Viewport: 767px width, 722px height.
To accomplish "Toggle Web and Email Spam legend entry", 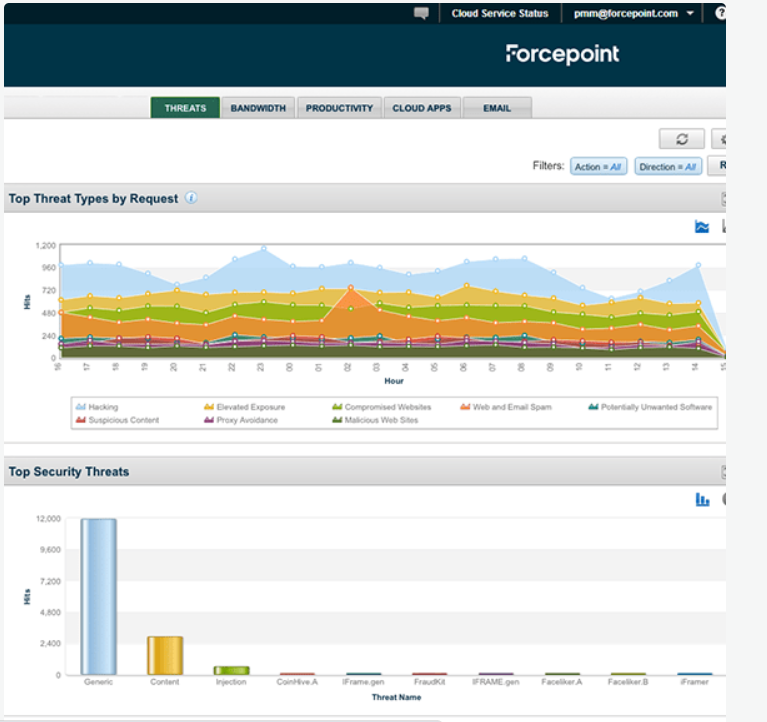I will 506,407.
